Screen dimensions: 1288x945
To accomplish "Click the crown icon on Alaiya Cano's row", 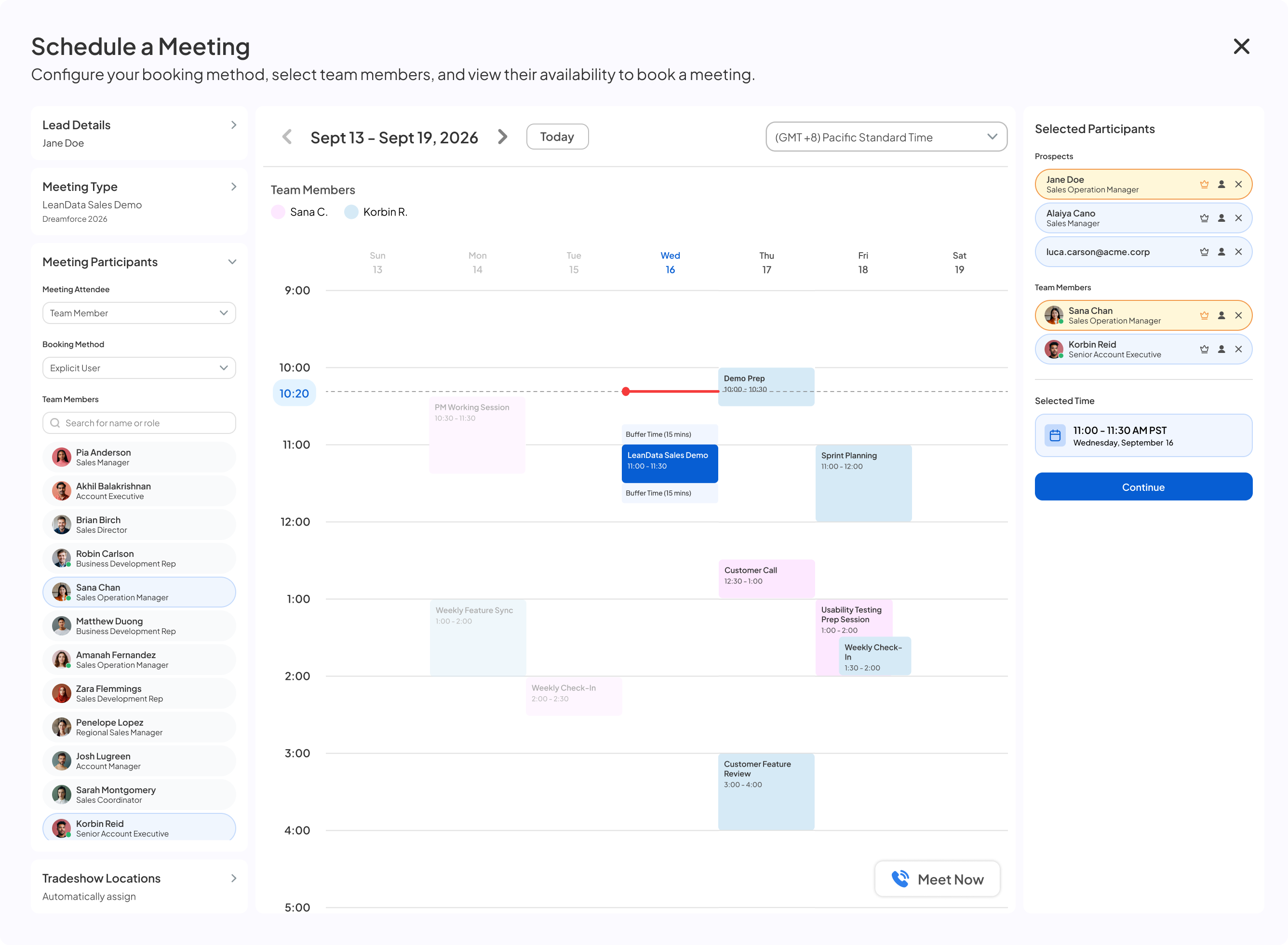I will [1204, 218].
